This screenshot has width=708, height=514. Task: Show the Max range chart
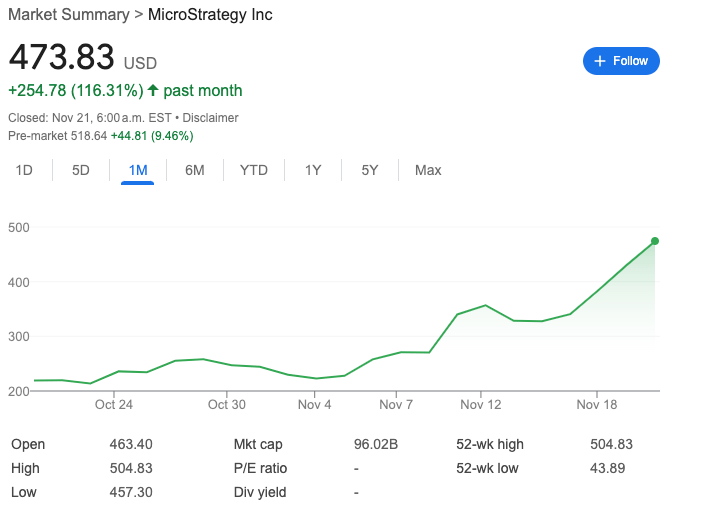[x=428, y=170]
